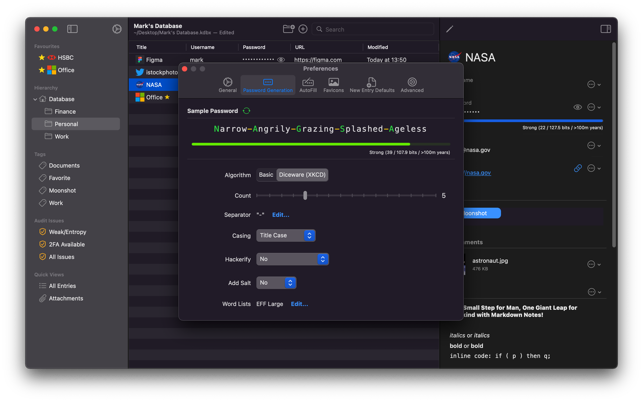Edit the word lists

point(299,304)
